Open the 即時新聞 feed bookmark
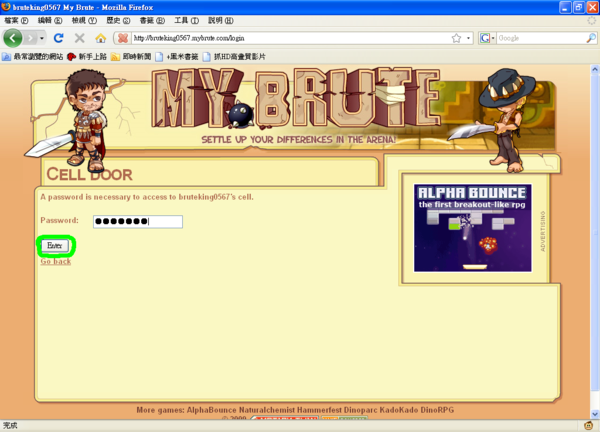This screenshot has width=600, height=432. tap(131, 57)
